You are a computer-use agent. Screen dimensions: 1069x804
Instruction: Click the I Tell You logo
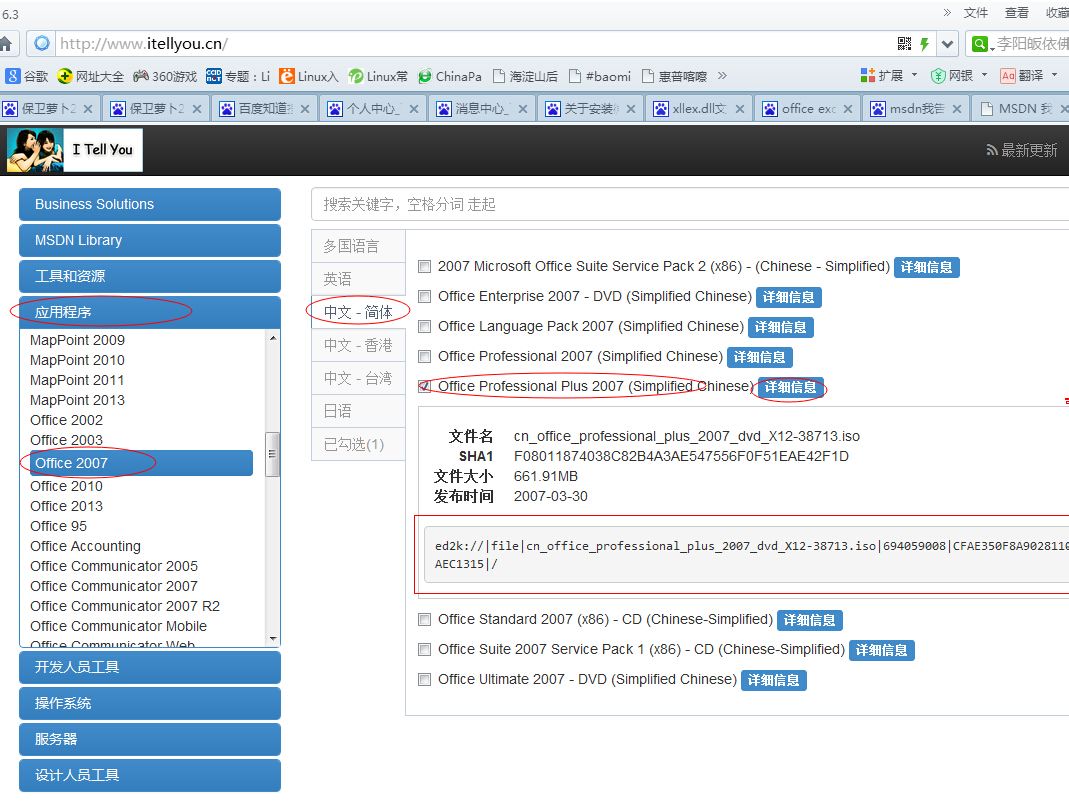tap(74, 150)
